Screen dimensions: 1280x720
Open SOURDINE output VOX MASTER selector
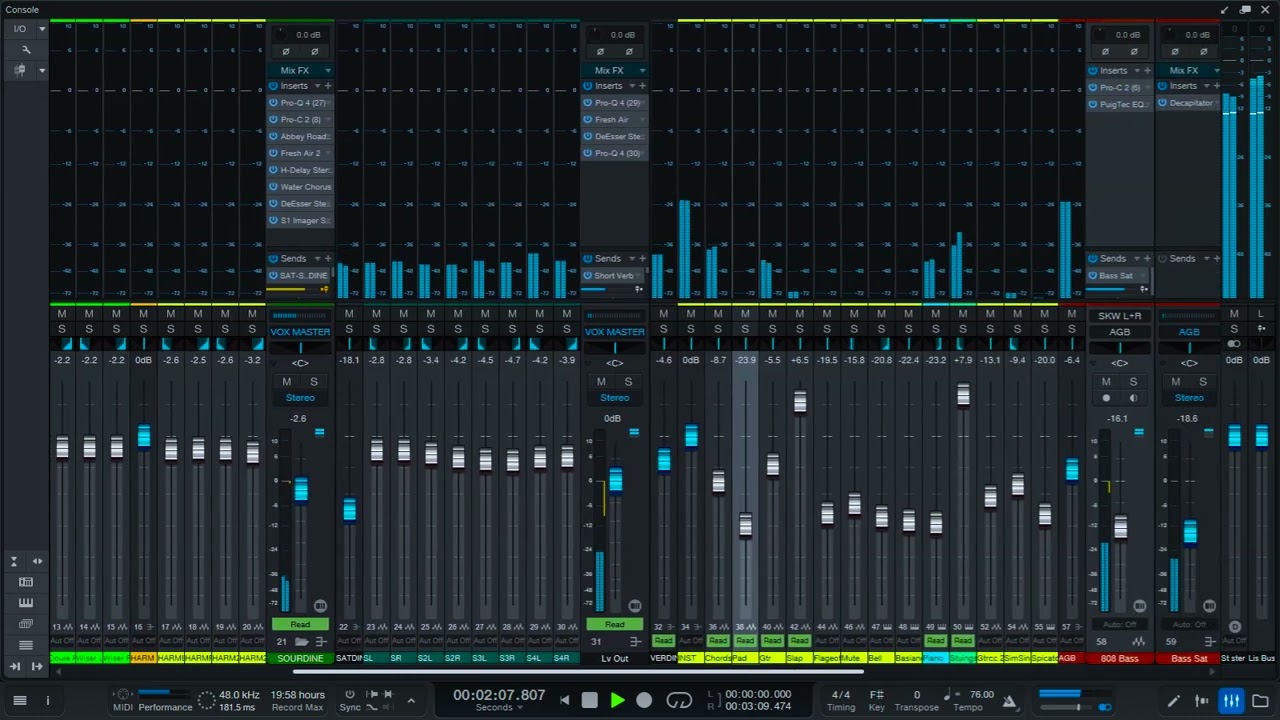[x=300, y=332]
